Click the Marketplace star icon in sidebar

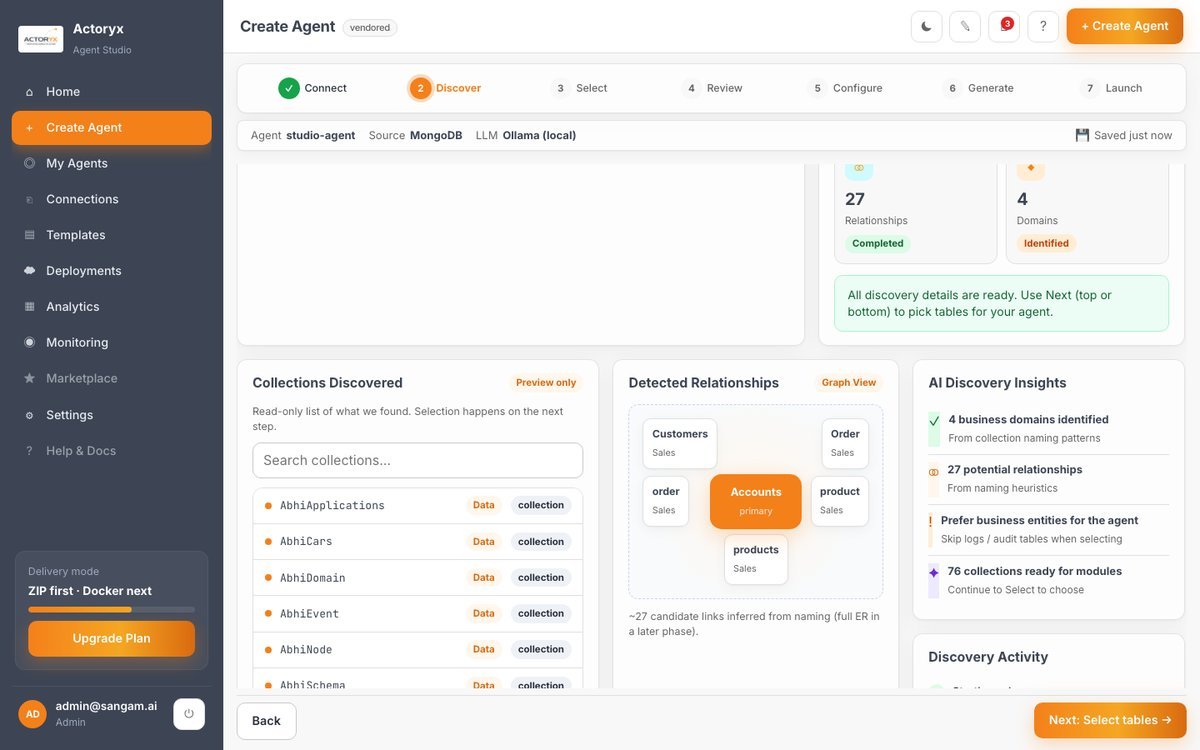click(x=29, y=378)
